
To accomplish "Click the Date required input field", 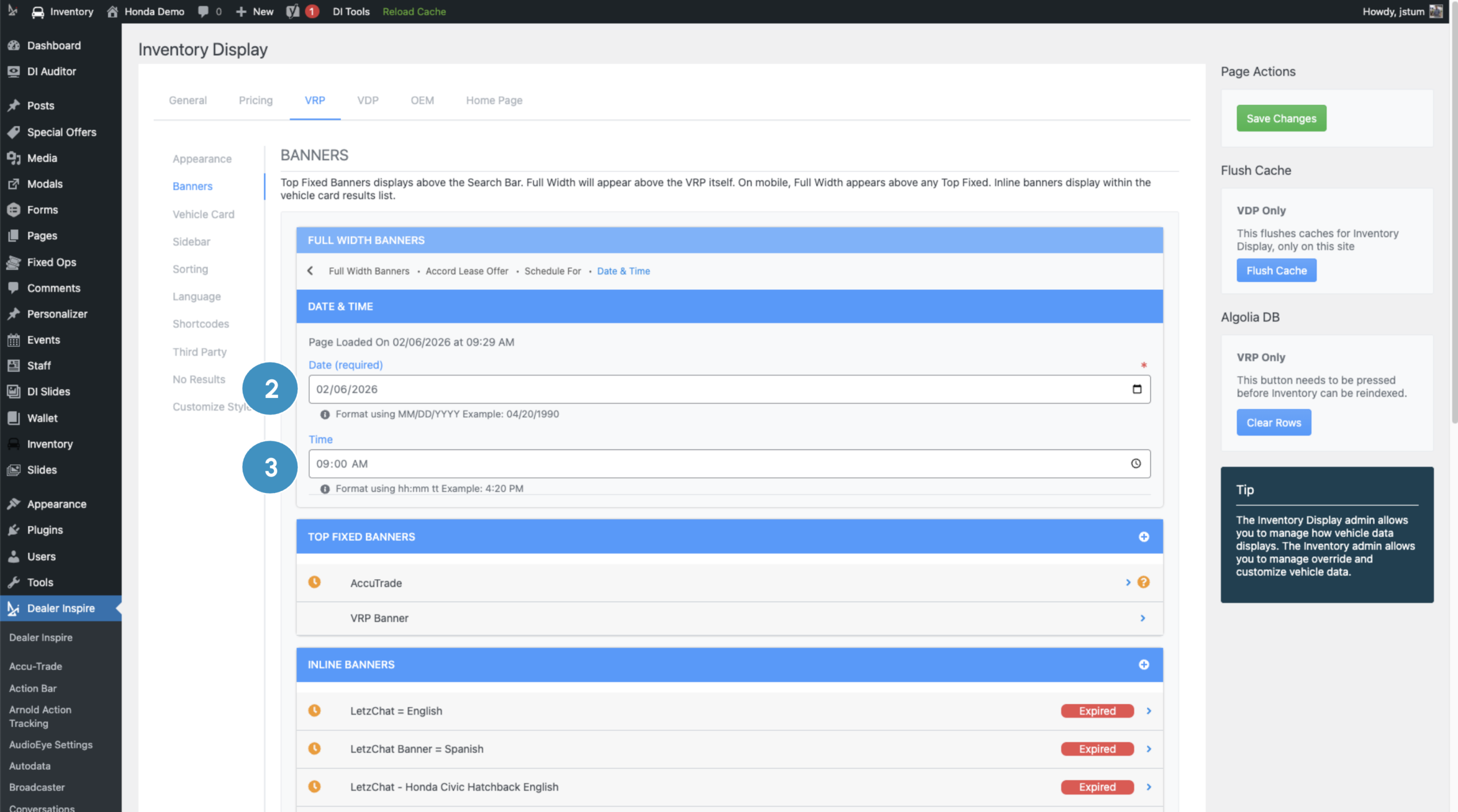I will (x=730, y=389).
